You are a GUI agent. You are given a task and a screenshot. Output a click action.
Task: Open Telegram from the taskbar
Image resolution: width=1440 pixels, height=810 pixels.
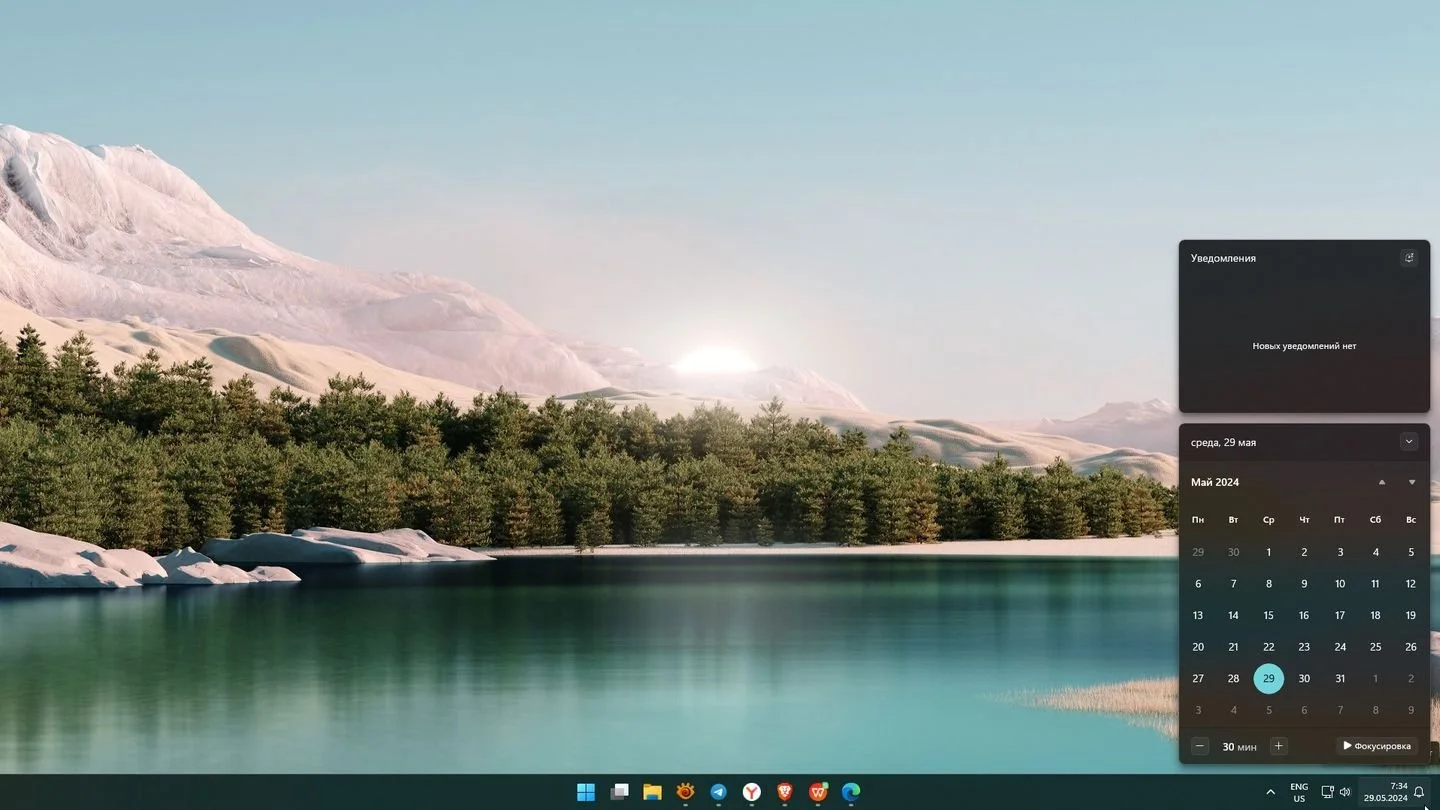pyautogui.click(x=718, y=792)
